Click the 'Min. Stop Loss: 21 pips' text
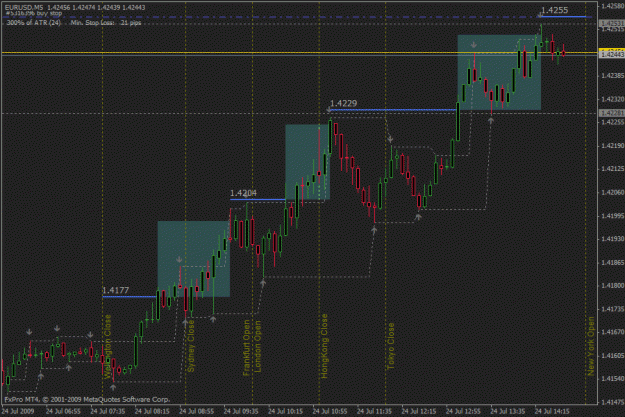The image size is (625, 417). pos(106,23)
